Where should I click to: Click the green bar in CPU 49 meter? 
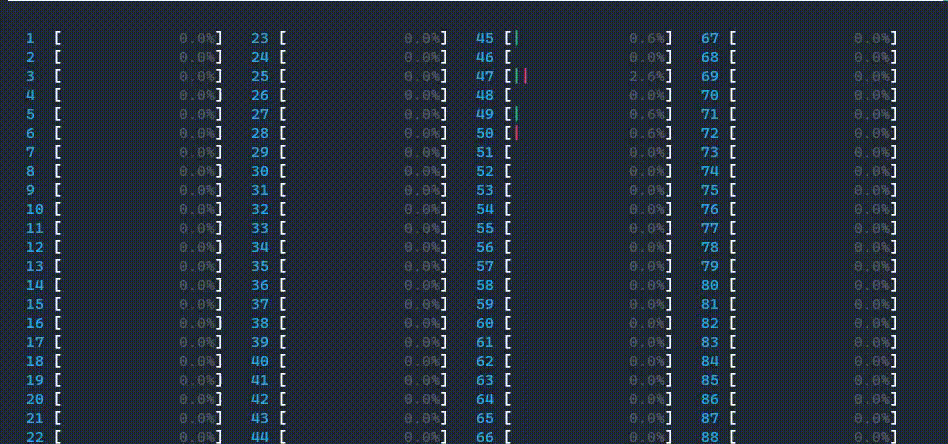[516, 114]
